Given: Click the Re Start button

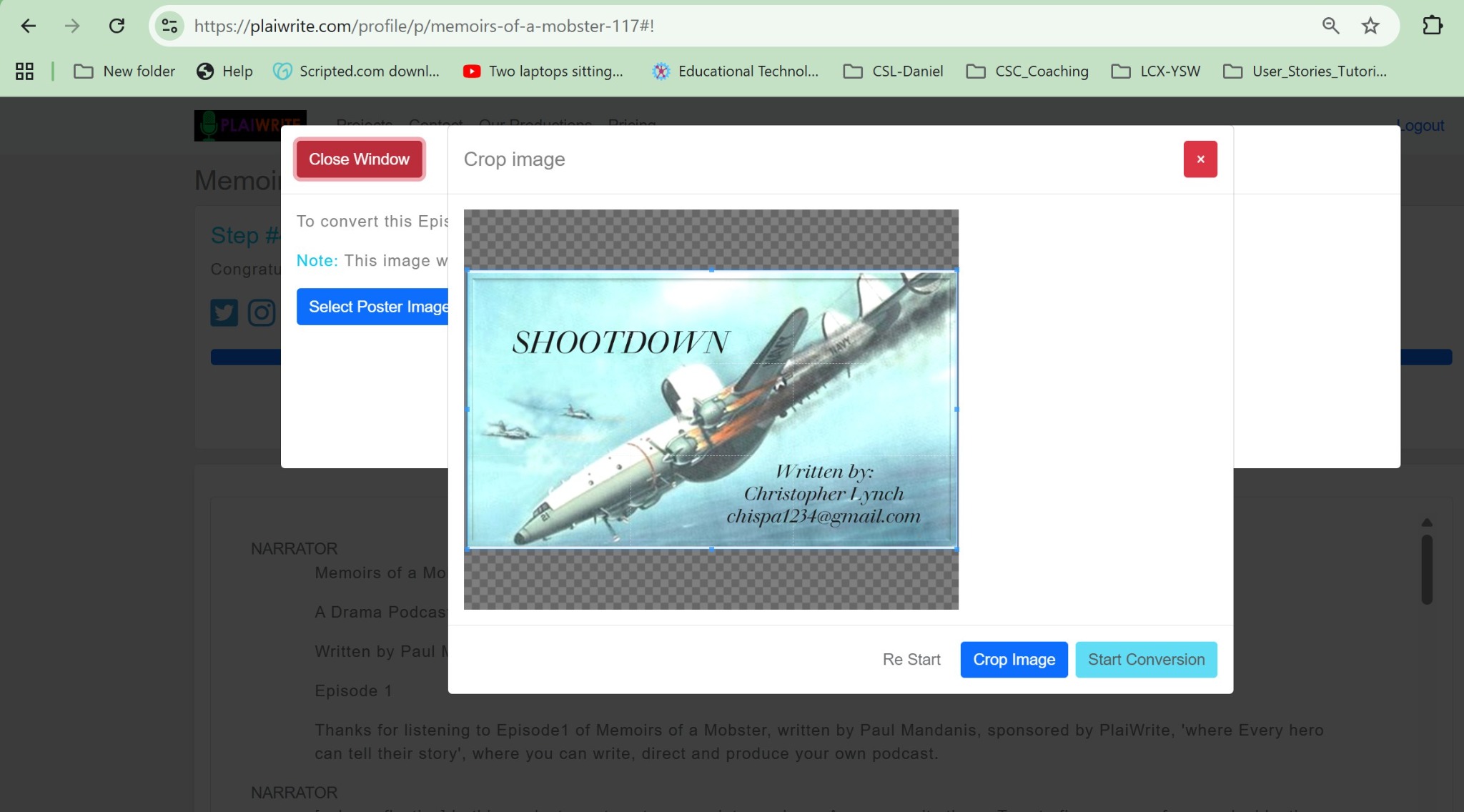Looking at the screenshot, I should coord(911,660).
